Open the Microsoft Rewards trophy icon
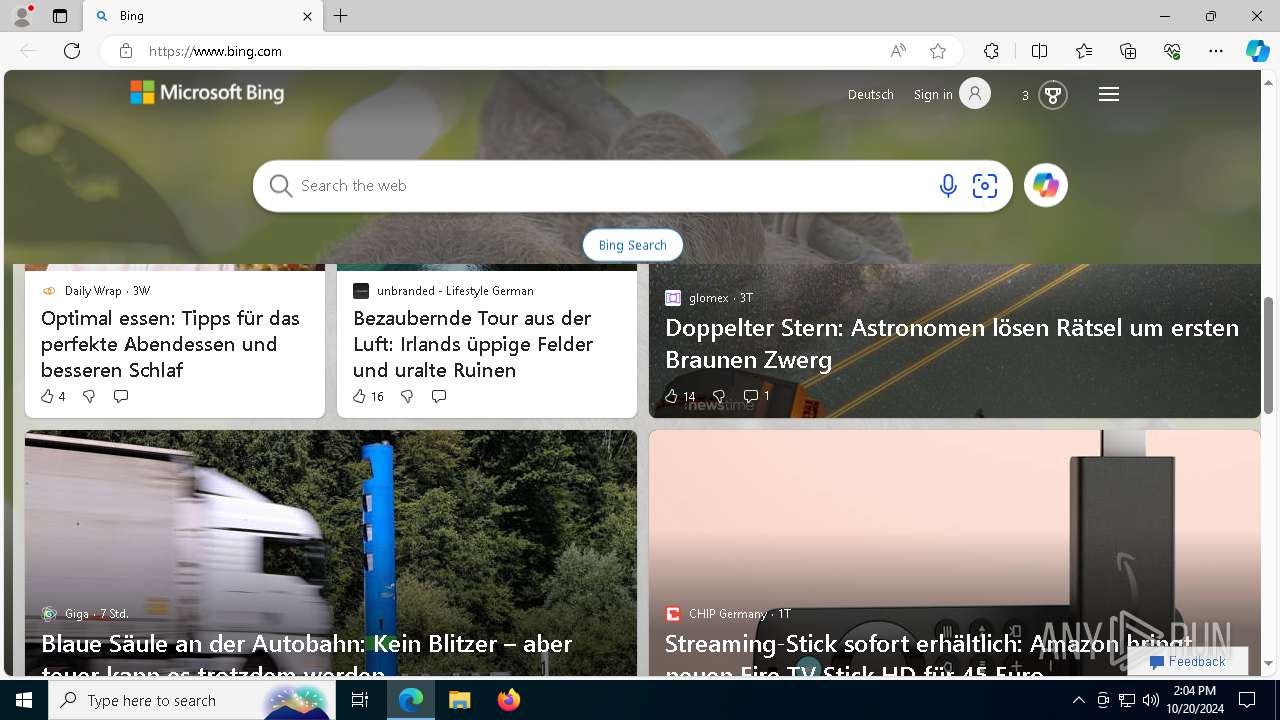 click(1052, 95)
